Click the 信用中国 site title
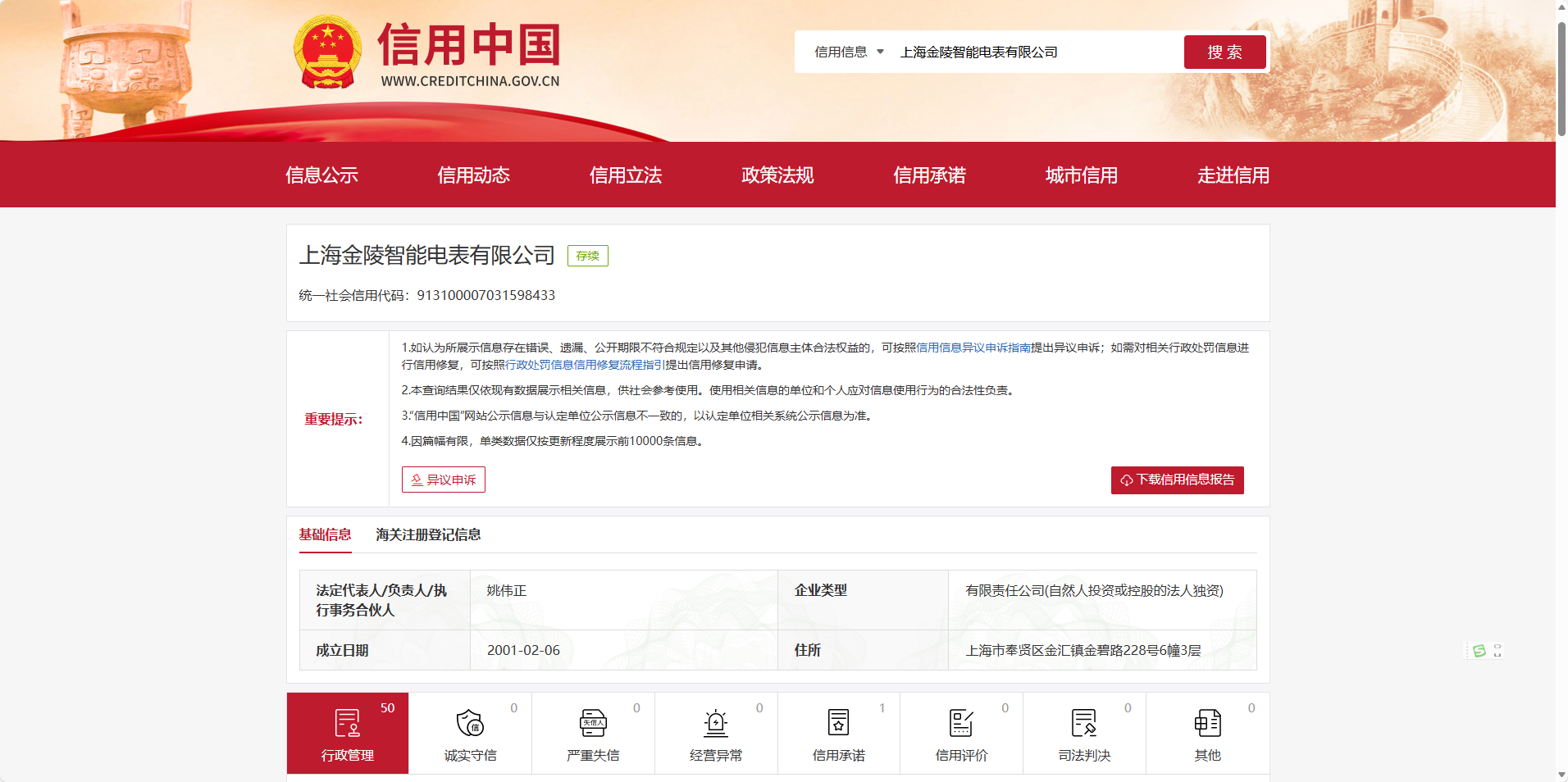Screen dimensions: 1568x782 [469, 44]
